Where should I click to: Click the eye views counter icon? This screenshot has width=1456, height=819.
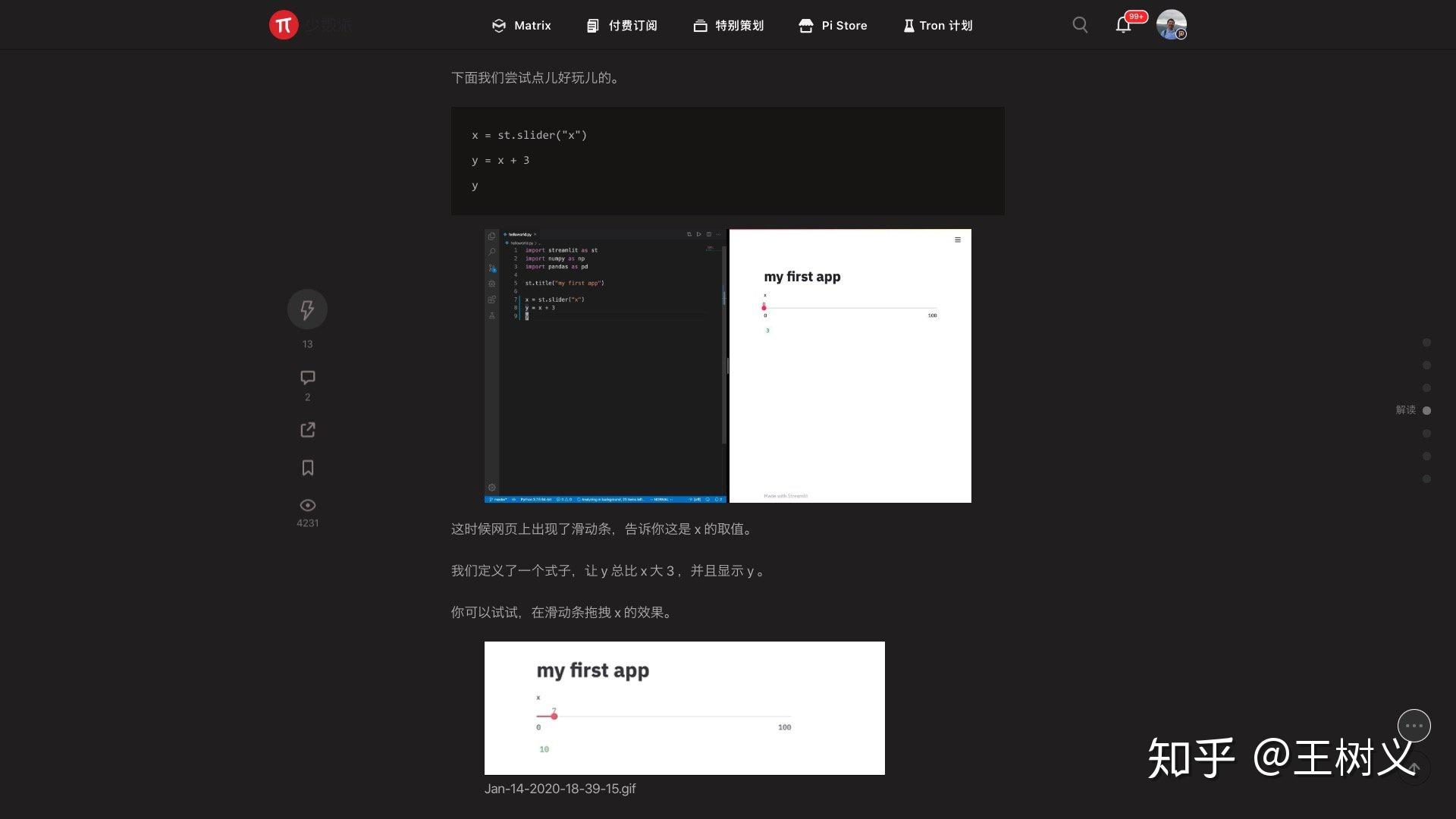[x=307, y=505]
